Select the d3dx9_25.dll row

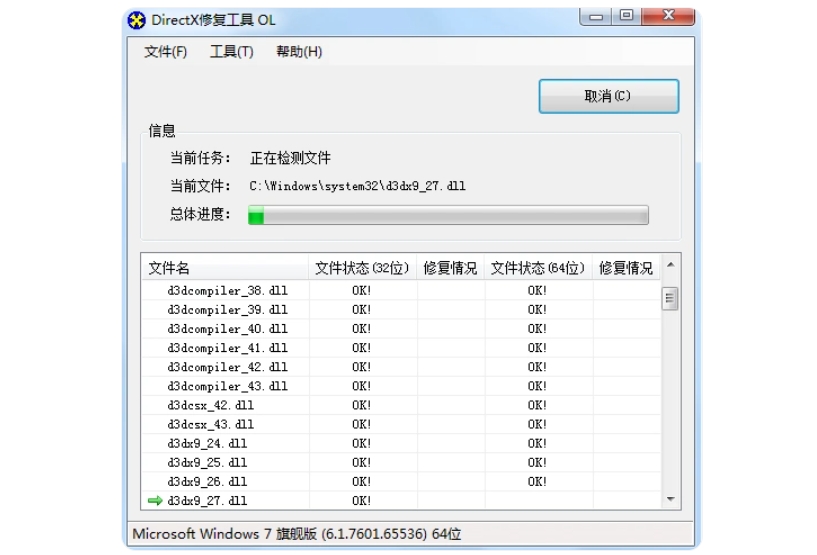(x=401, y=462)
